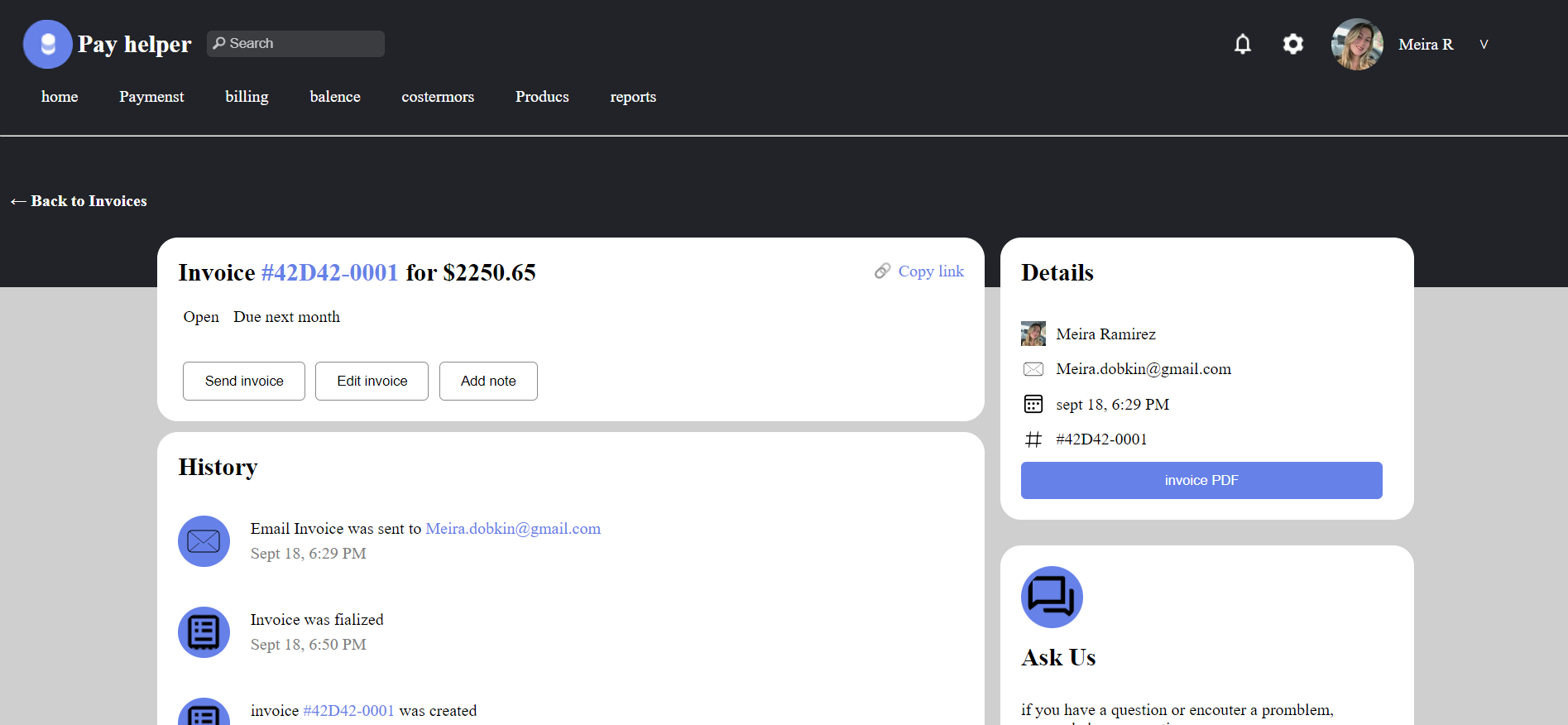Click the email sent envelope icon in History
This screenshot has width=1568, height=725.
(x=204, y=541)
